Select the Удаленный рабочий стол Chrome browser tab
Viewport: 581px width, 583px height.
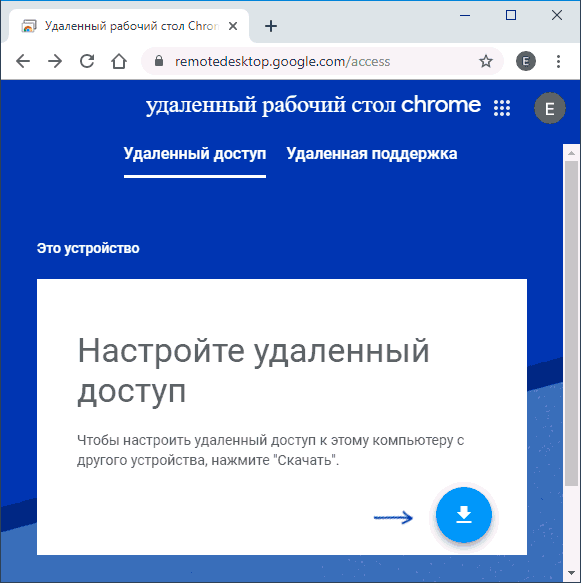coord(129,26)
